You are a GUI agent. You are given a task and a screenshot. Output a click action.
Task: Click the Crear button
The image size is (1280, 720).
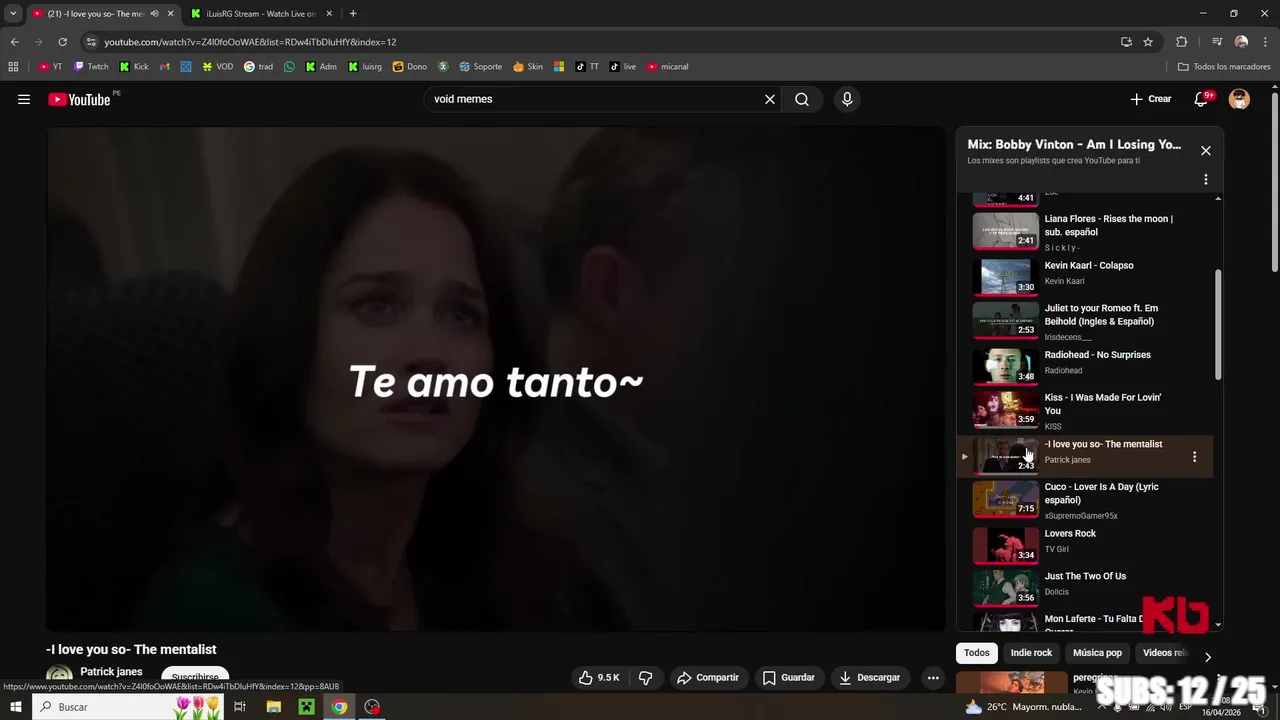(x=1150, y=99)
